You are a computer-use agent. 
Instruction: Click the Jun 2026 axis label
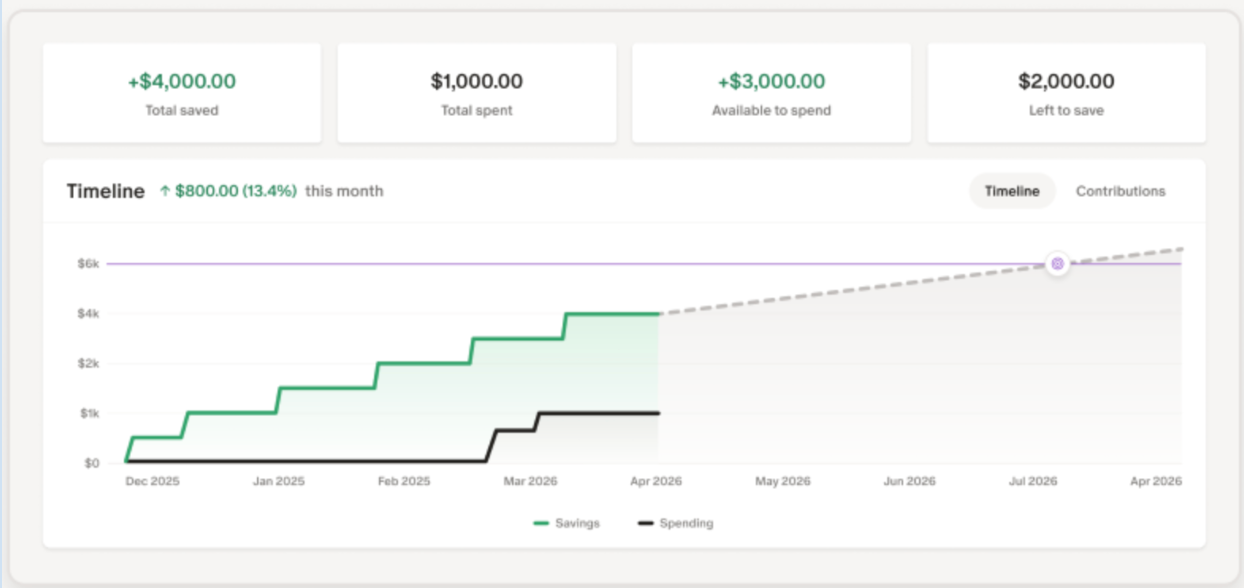coord(909,481)
